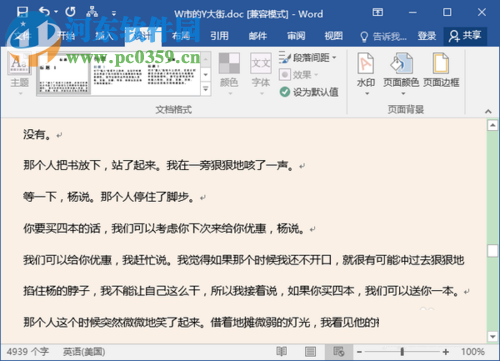The height and width of the screenshot is (361, 500).
Task: Click the zoom slider handle
Action: pos(402,352)
